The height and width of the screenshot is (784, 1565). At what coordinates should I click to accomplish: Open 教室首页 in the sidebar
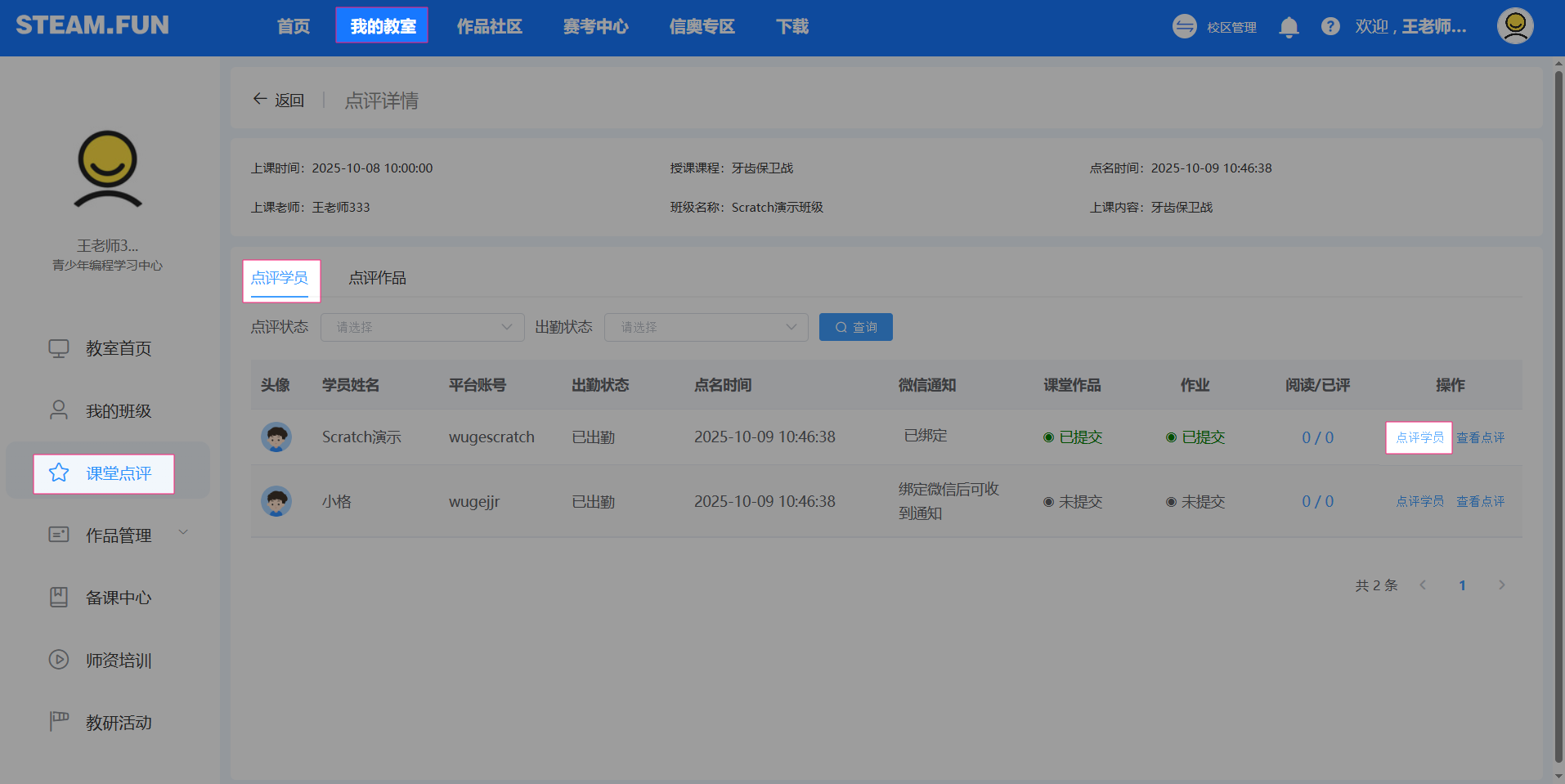118,349
